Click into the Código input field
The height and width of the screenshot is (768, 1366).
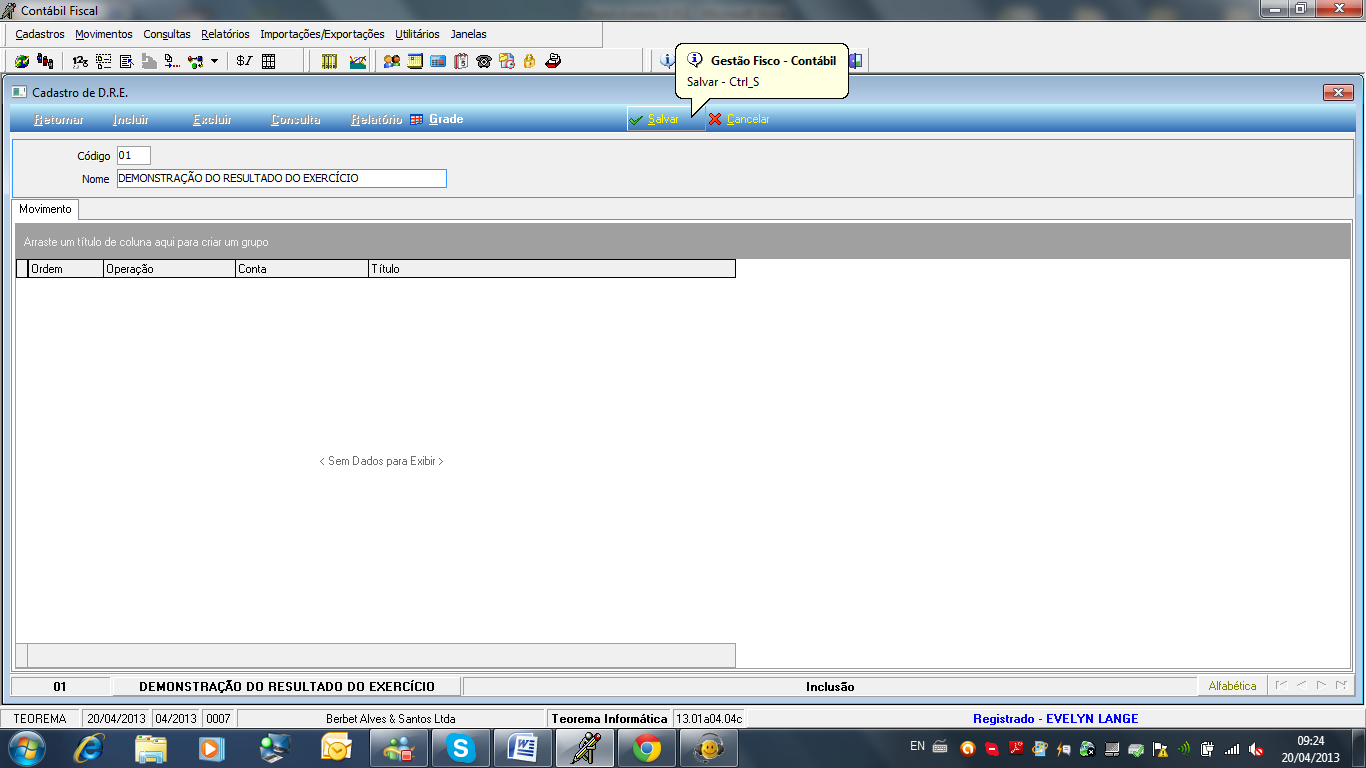point(133,156)
